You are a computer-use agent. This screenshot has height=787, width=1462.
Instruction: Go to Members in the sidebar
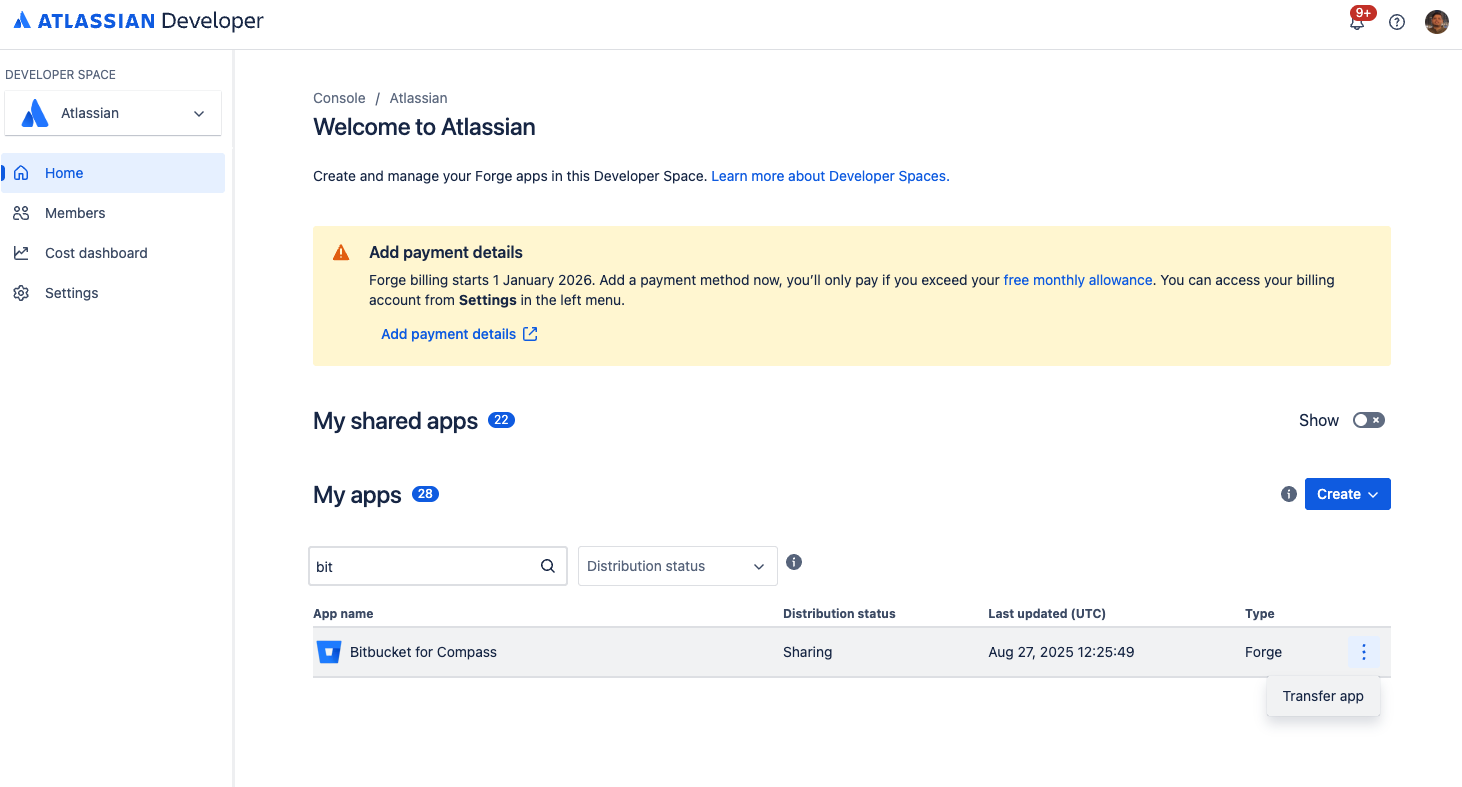point(75,213)
